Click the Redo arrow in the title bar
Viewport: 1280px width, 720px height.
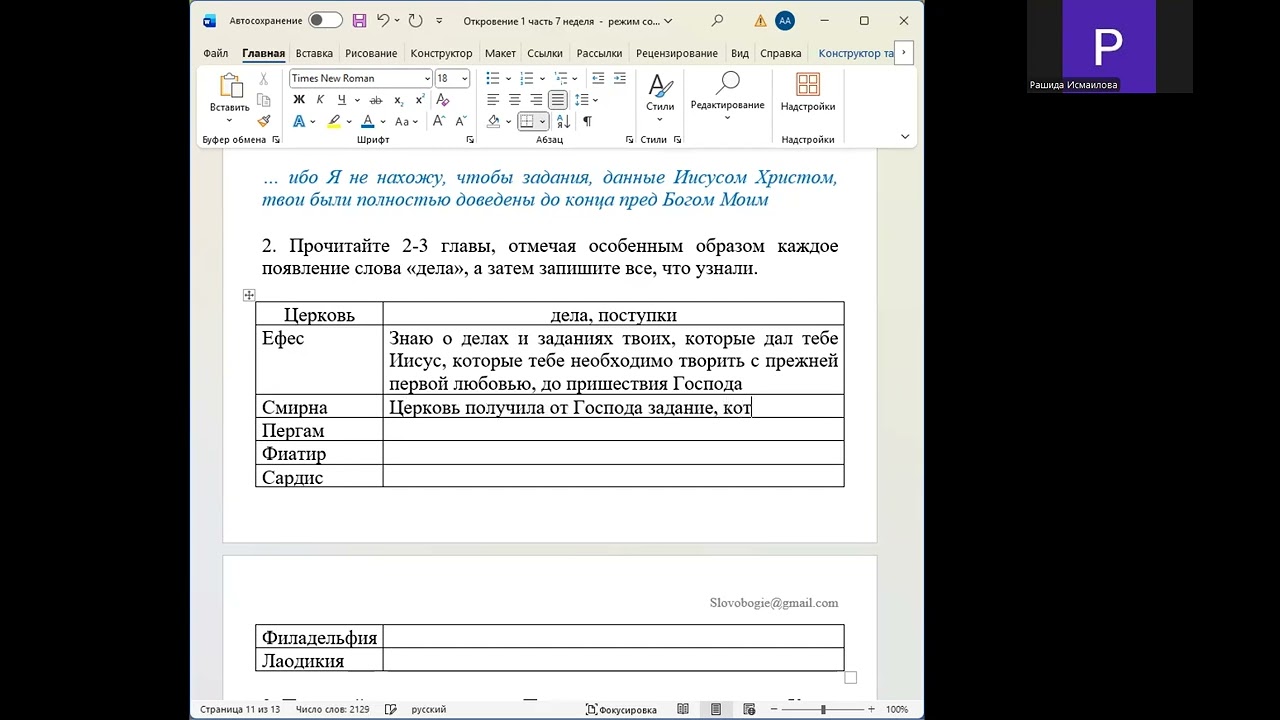416,20
